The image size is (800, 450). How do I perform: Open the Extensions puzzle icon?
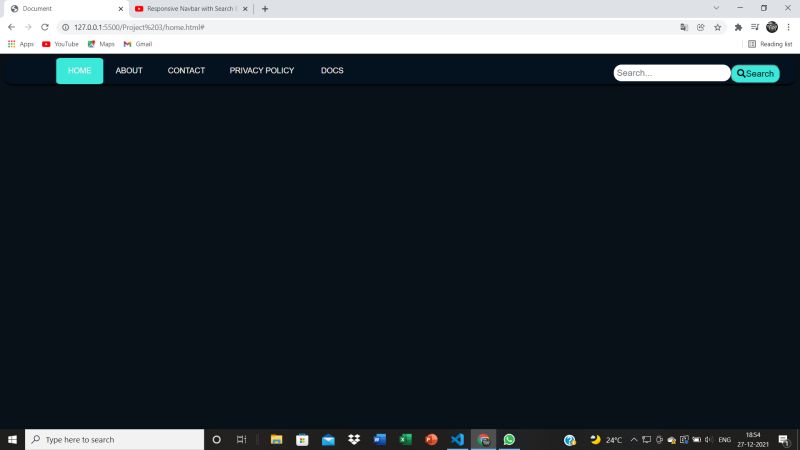pyautogui.click(x=738, y=27)
